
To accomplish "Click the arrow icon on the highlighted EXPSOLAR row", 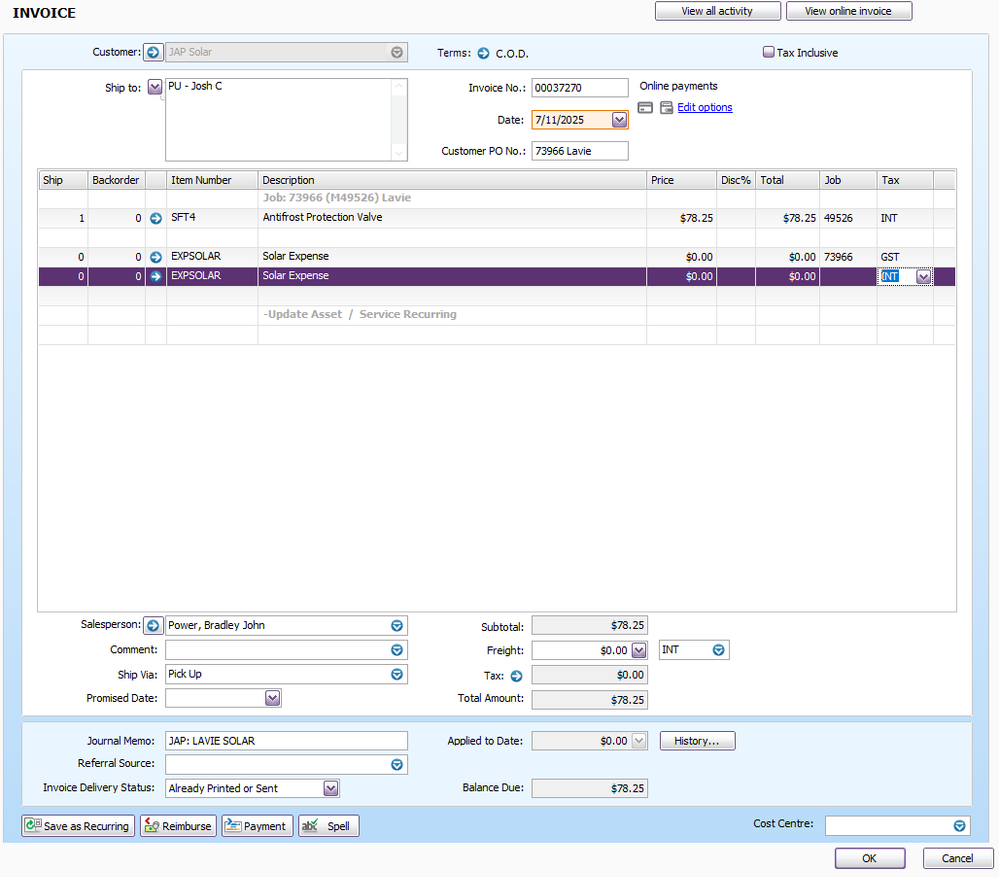I will tap(155, 276).
